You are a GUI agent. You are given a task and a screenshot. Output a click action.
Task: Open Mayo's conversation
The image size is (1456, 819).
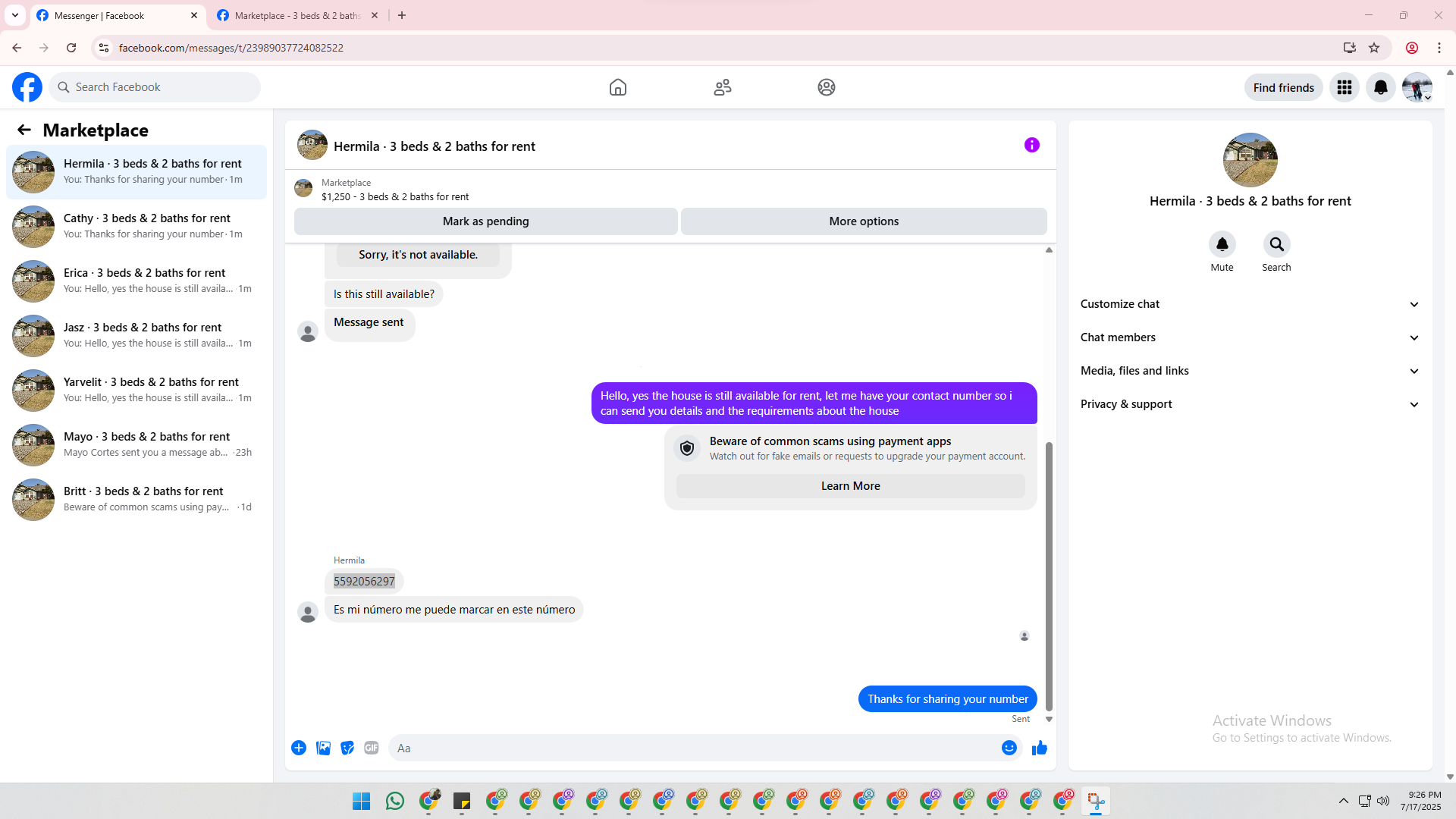coord(136,445)
